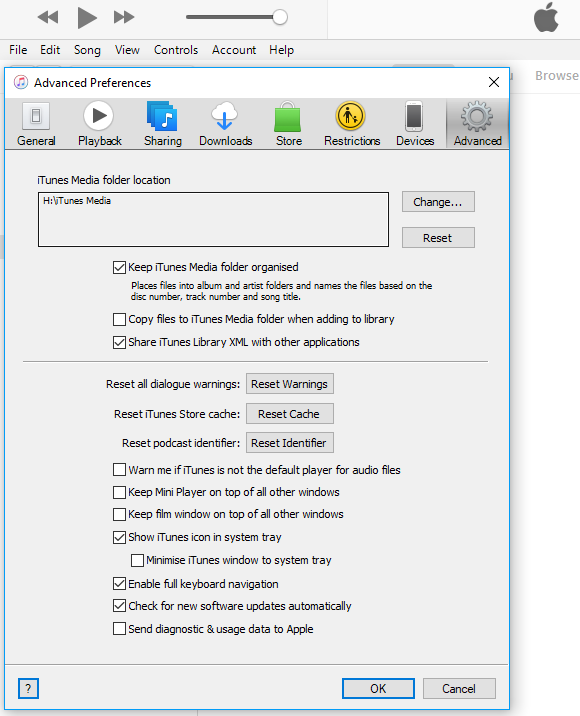Confirm preferences with OK
This screenshot has height=716, width=580.
(x=378, y=688)
